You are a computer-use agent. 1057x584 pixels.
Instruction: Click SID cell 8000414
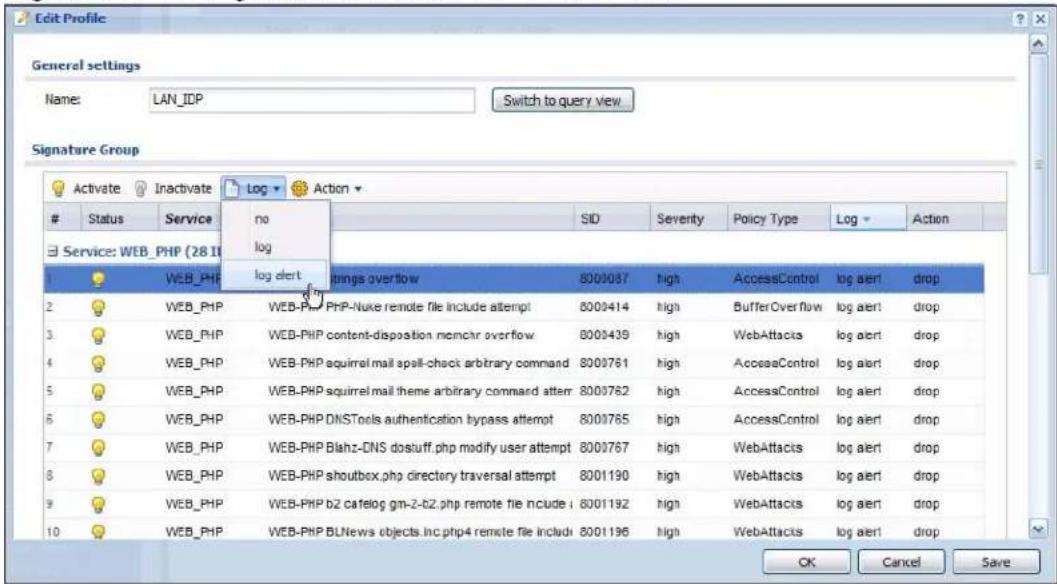604,308
